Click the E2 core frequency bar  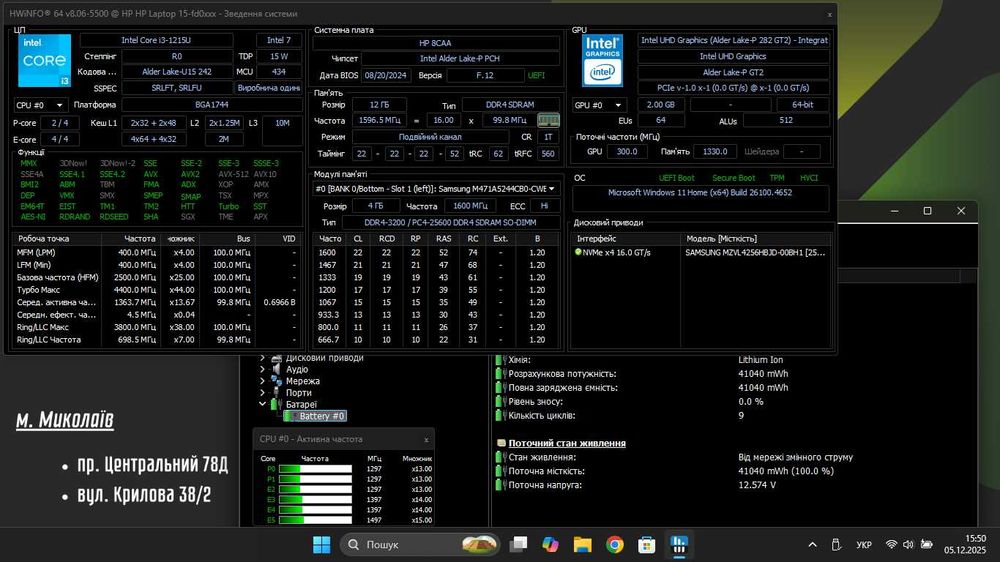click(315, 489)
